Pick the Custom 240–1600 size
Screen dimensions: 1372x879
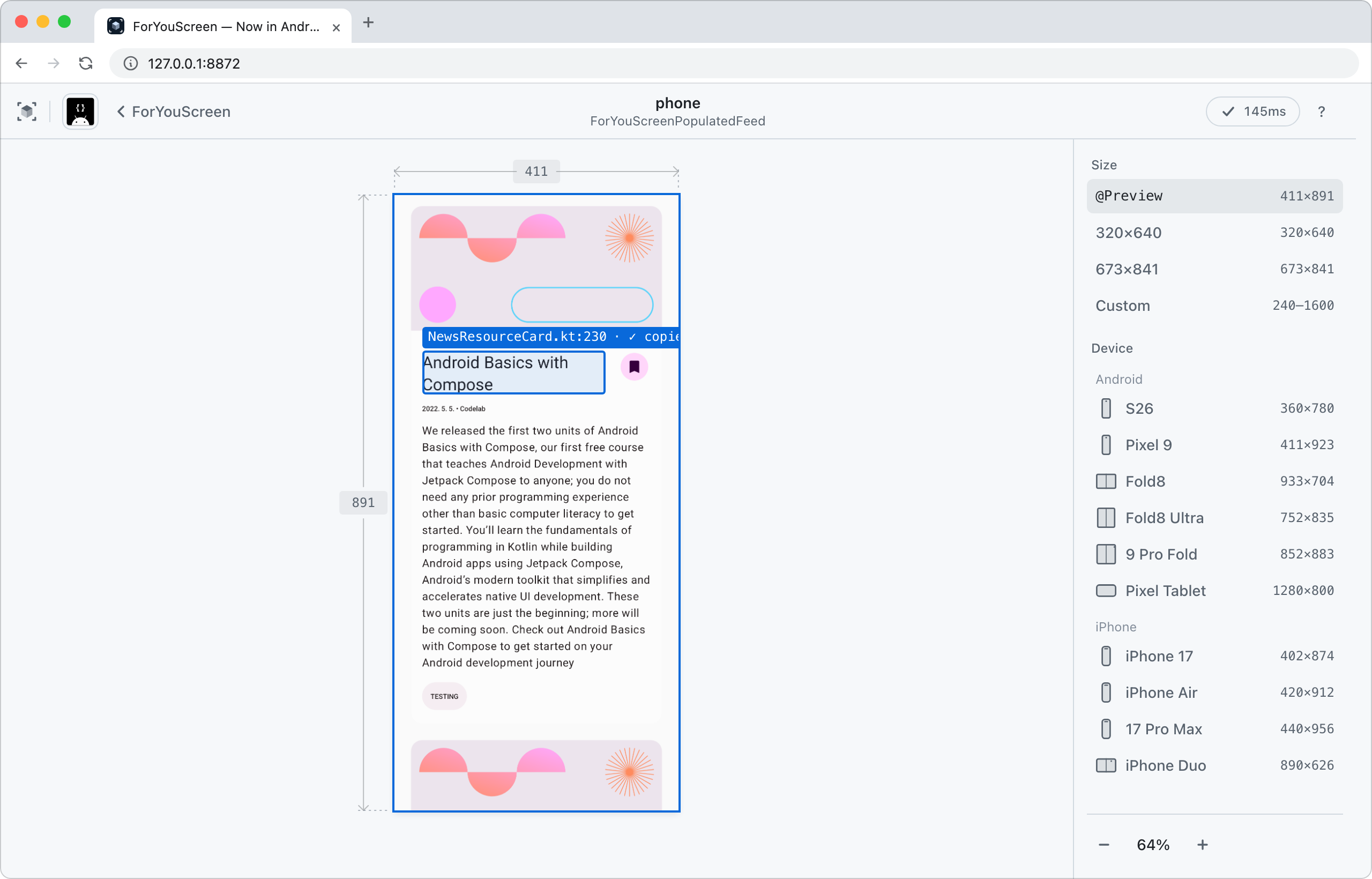1214,306
